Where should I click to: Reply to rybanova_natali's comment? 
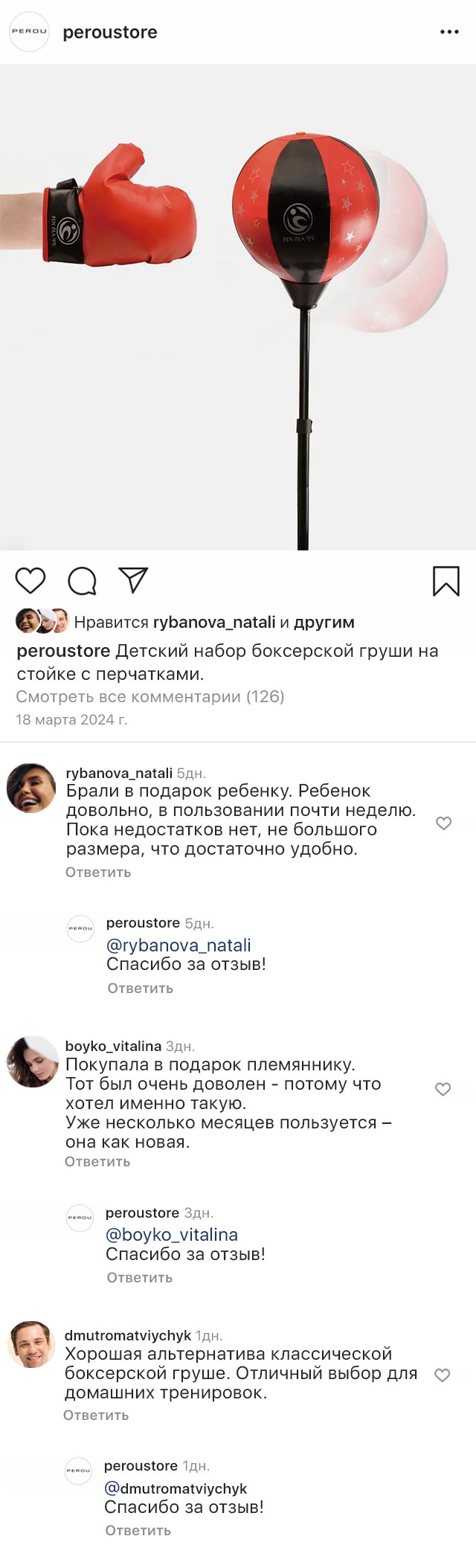98,872
